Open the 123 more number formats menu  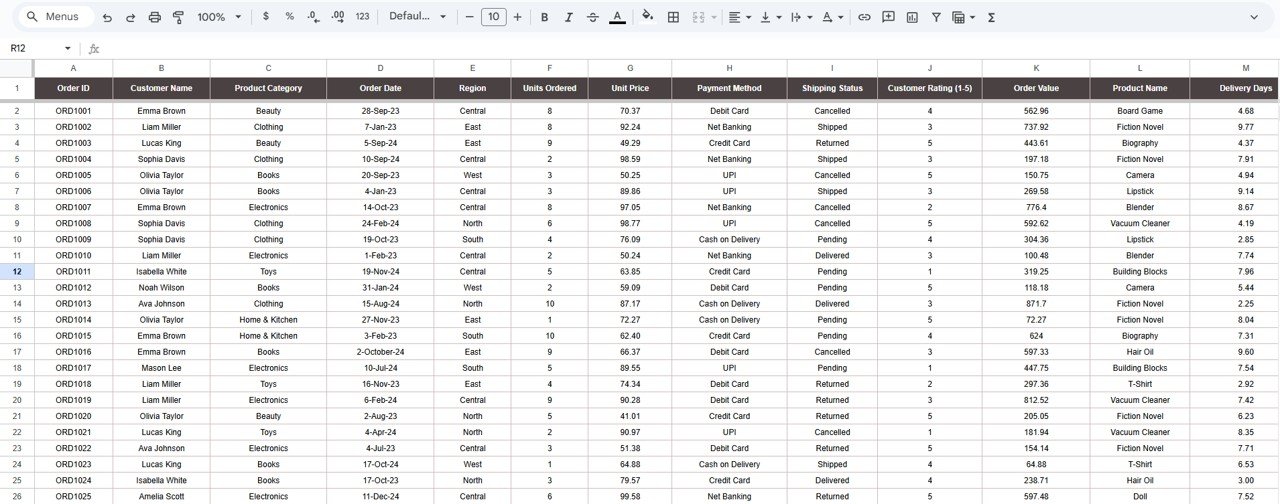point(362,17)
